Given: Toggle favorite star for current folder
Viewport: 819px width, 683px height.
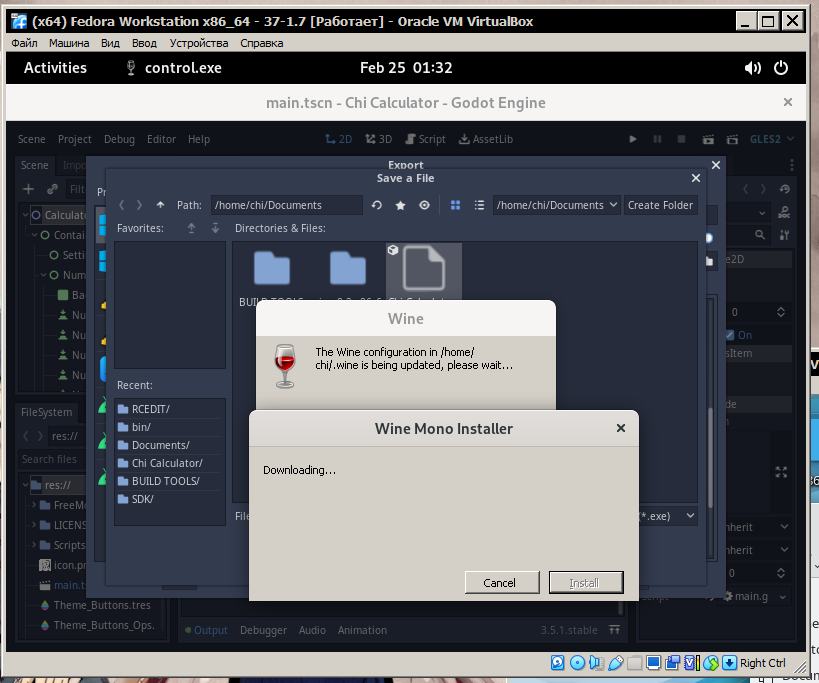Looking at the screenshot, I should coord(401,205).
